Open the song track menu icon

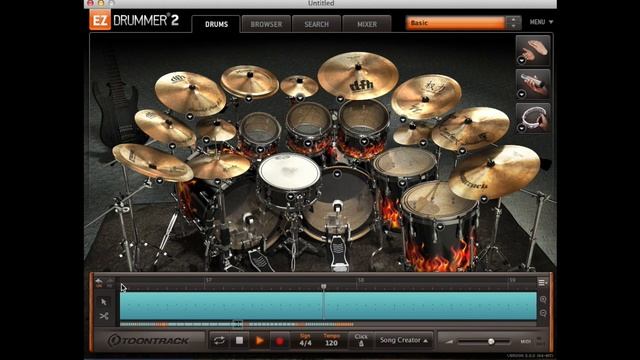click(542, 282)
